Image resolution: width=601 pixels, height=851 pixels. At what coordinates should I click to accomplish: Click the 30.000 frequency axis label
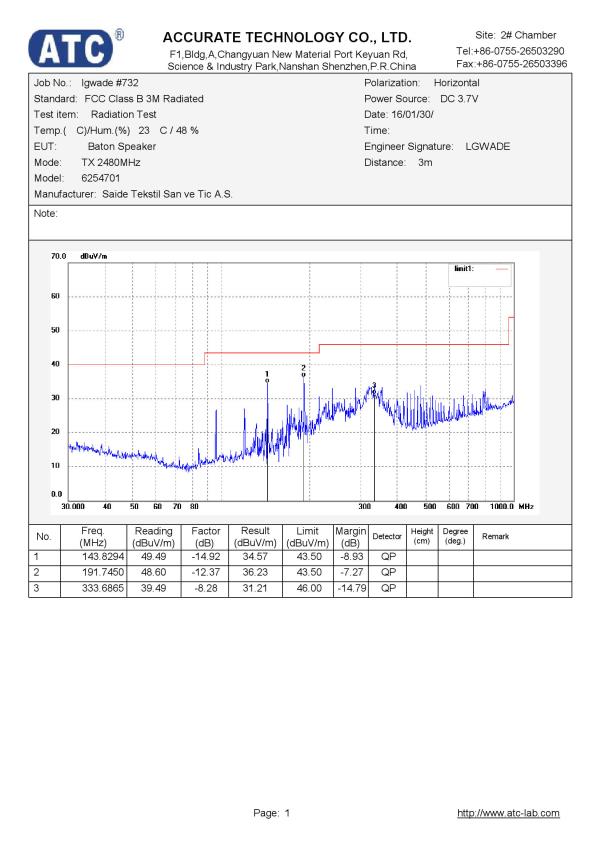point(73,506)
